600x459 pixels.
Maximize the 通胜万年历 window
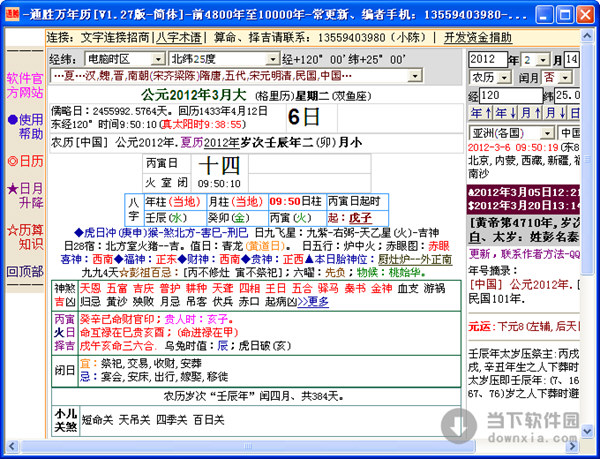[x=565, y=15]
